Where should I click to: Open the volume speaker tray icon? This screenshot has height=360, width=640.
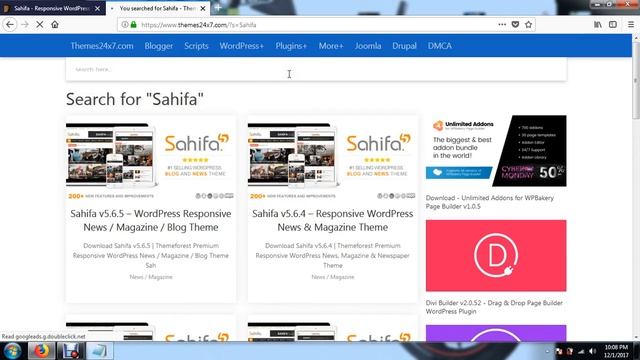click(593, 351)
